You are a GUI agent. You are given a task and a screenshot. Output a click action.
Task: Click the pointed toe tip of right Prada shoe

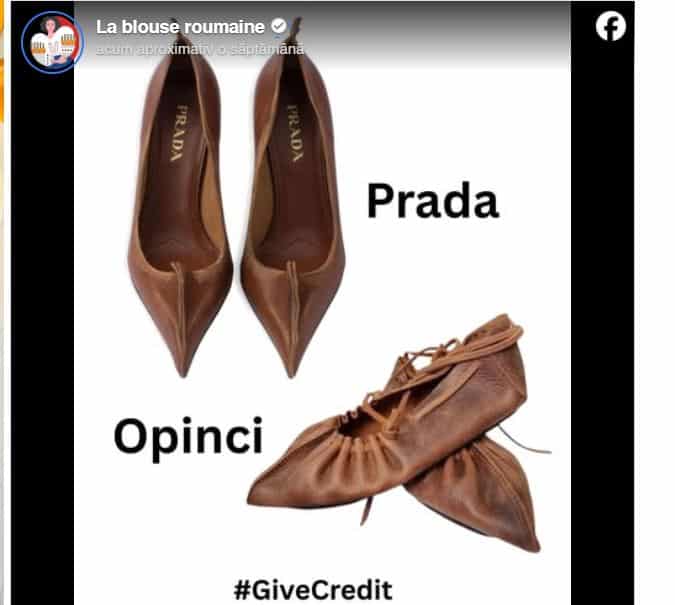point(292,364)
